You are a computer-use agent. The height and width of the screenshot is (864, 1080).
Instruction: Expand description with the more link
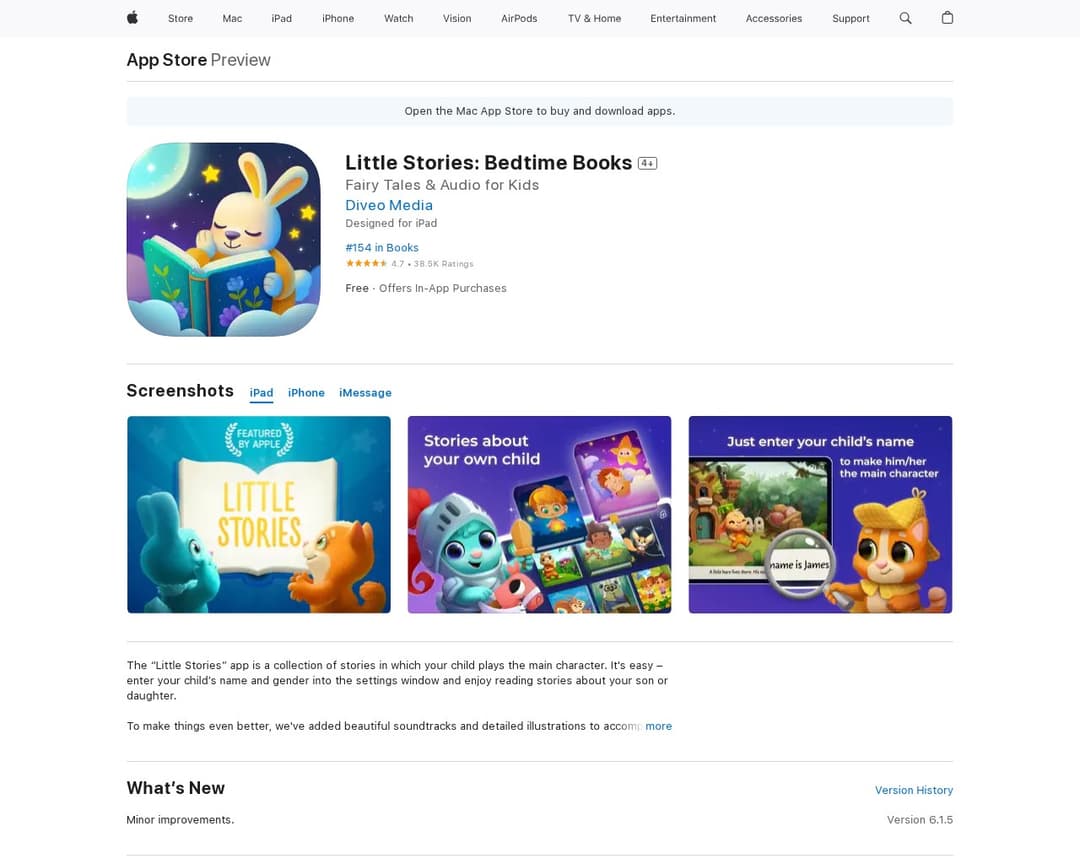(658, 726)
